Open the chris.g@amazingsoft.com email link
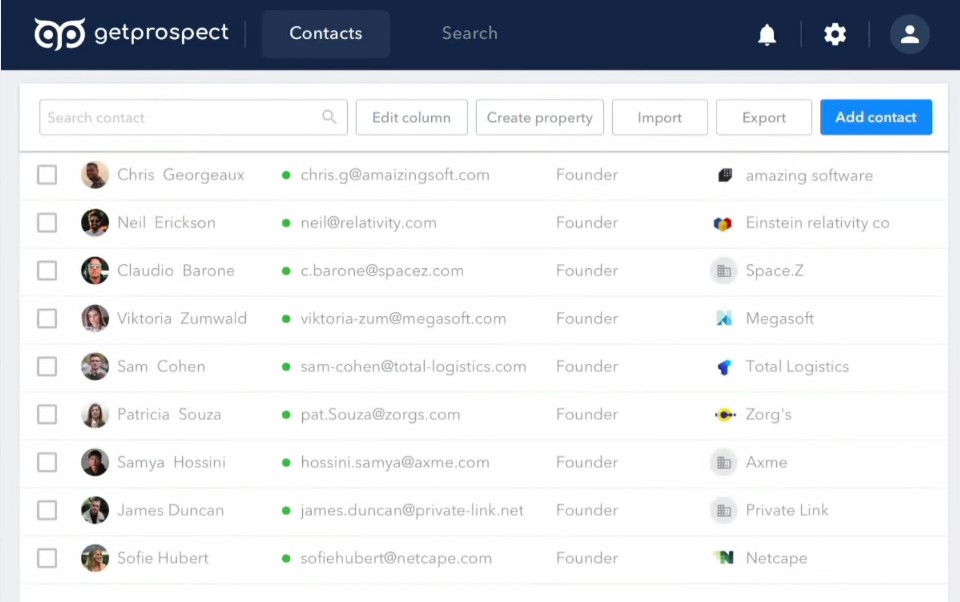Viewport: 960px width, 602px height. (x=395, y=174)
